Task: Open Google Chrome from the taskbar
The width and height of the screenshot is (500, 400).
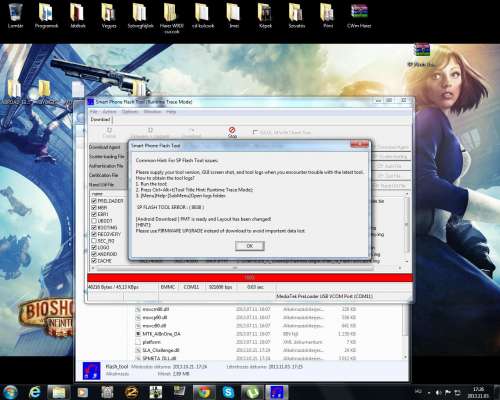Action: point(204,392)
